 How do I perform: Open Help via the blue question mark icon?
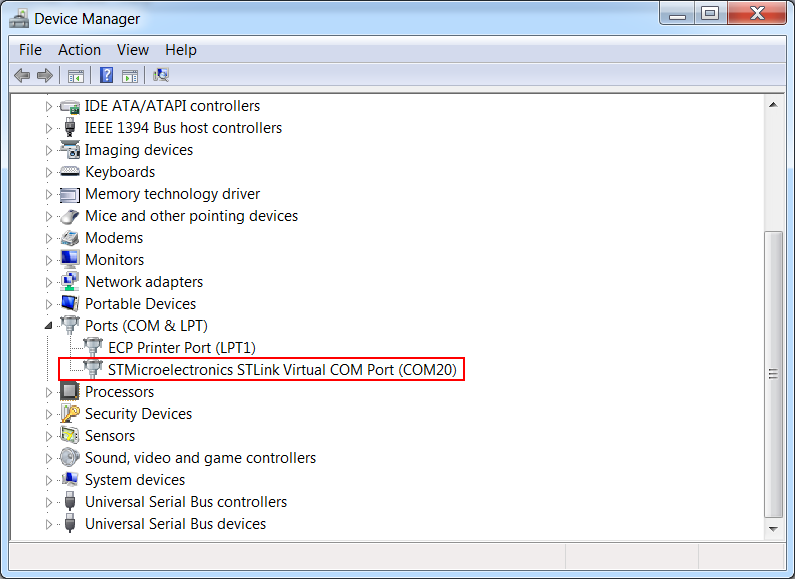(x=106, y=75)
